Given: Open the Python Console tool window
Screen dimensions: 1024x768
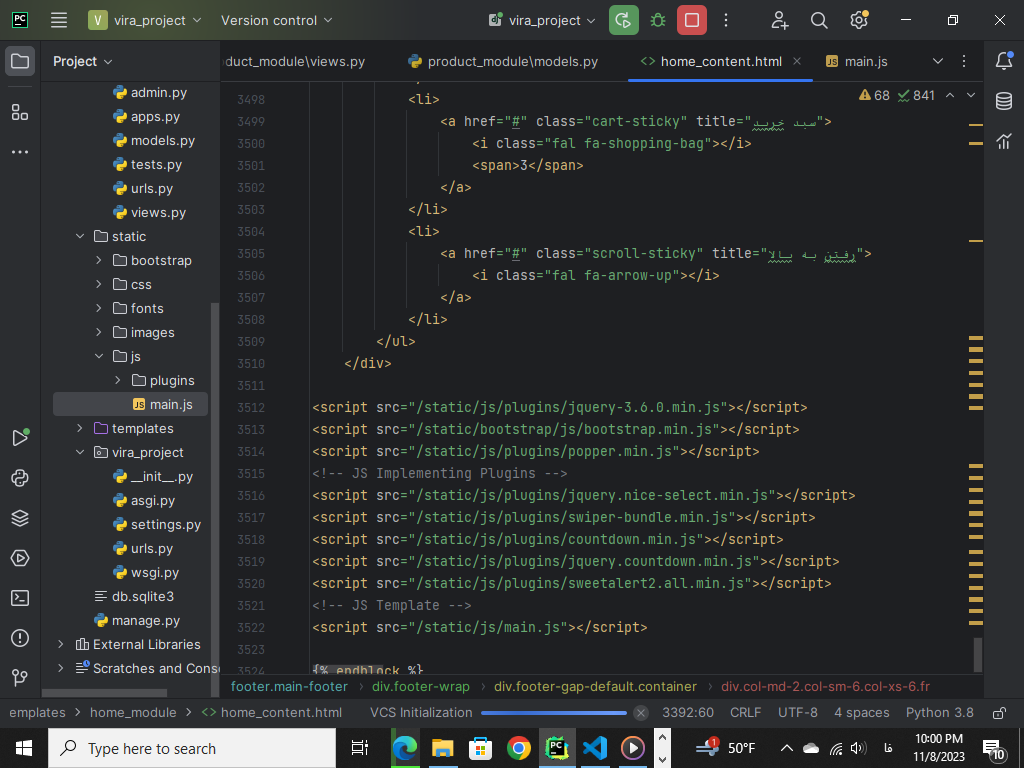Looking at the screenshot, I should (20, 478).
